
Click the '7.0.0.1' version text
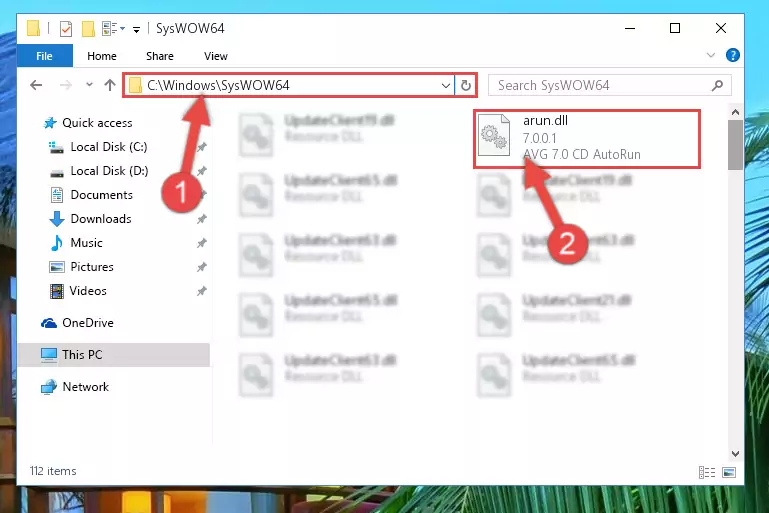click(539, 138)
